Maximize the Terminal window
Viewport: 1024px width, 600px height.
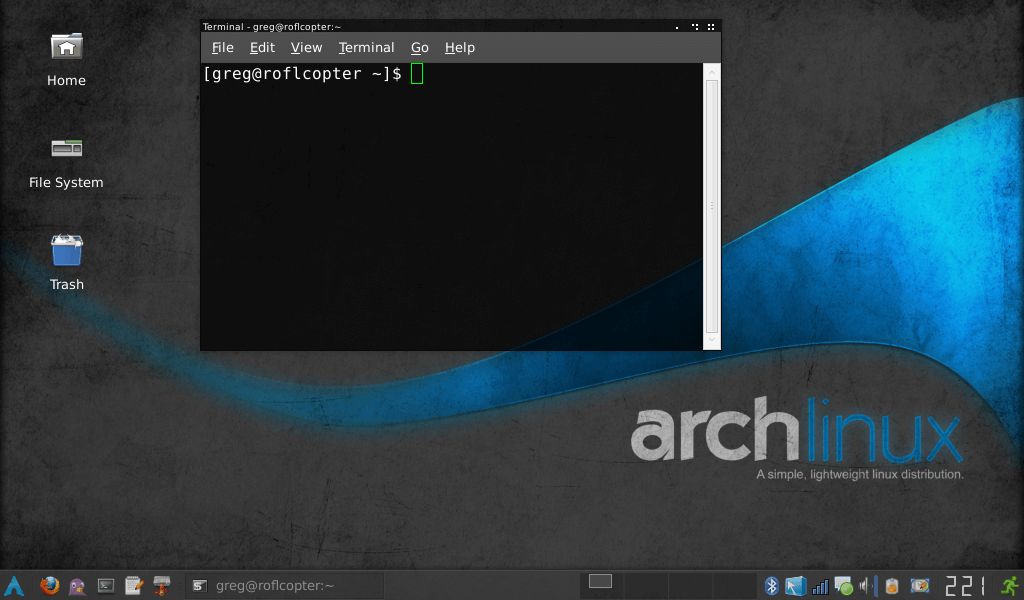coord(695,27)
